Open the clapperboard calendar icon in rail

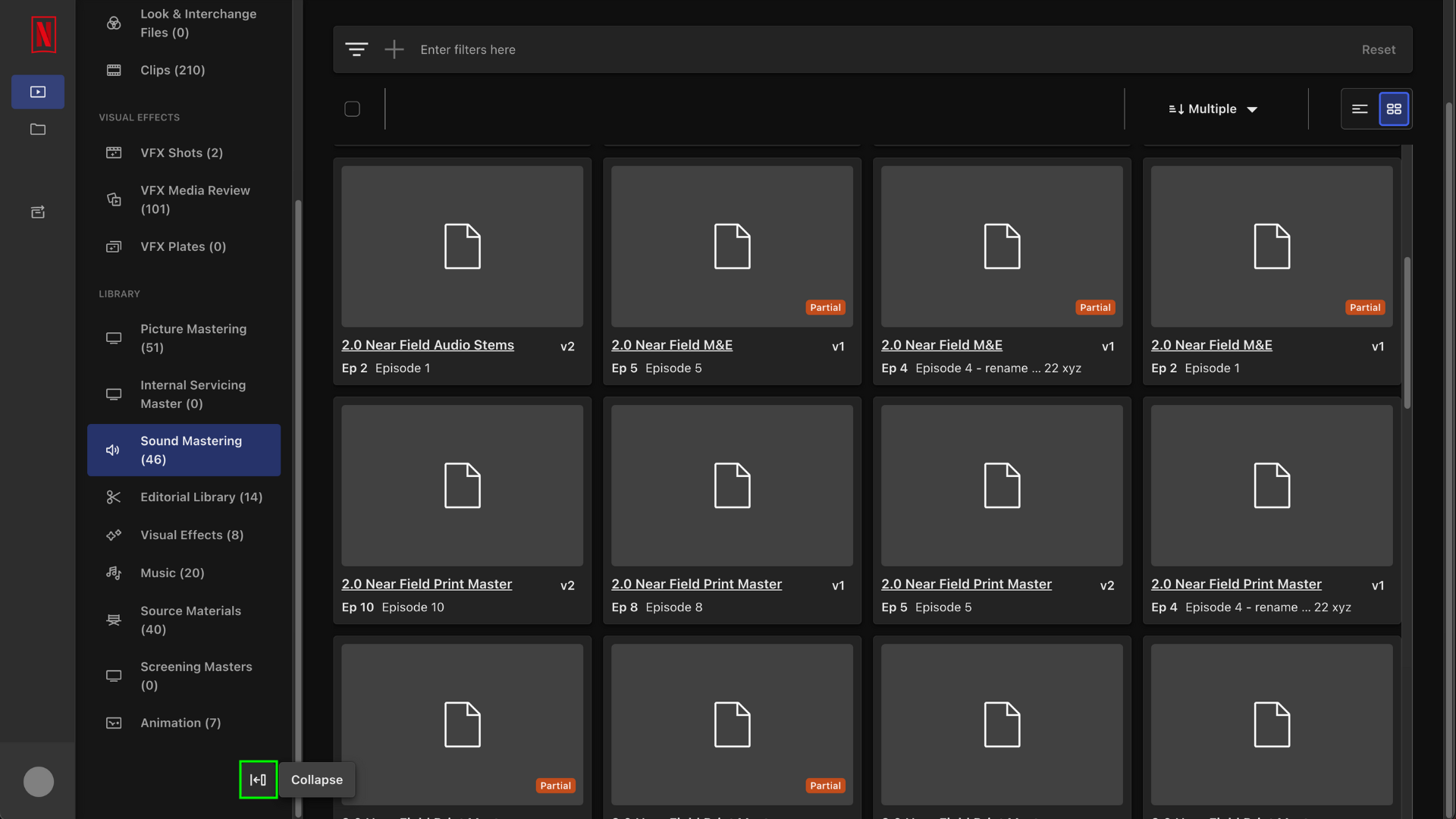38,212
